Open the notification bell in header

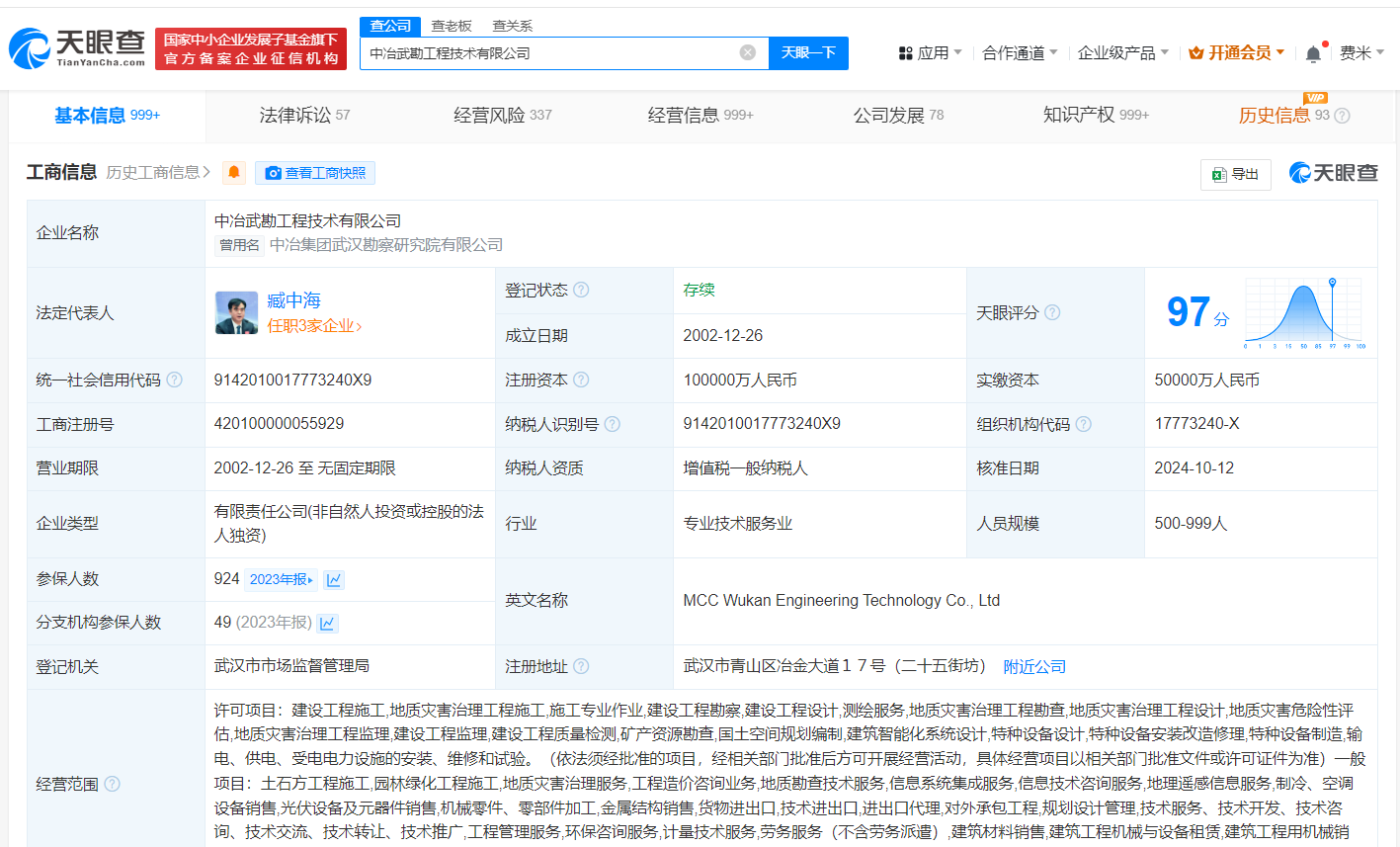pos(1313,53)
